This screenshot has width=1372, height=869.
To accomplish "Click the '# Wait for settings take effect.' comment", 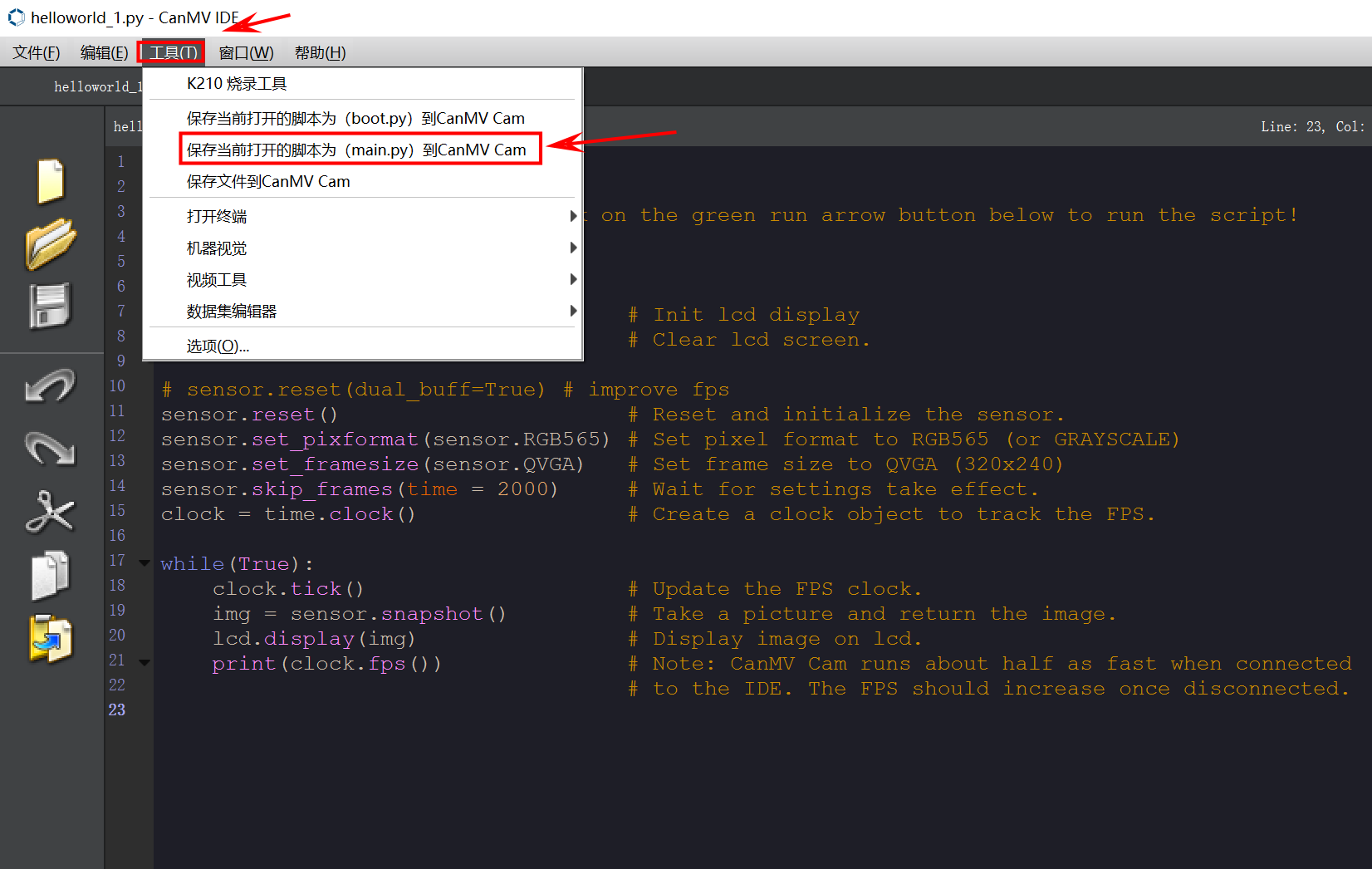I will (x=833, y=489).
